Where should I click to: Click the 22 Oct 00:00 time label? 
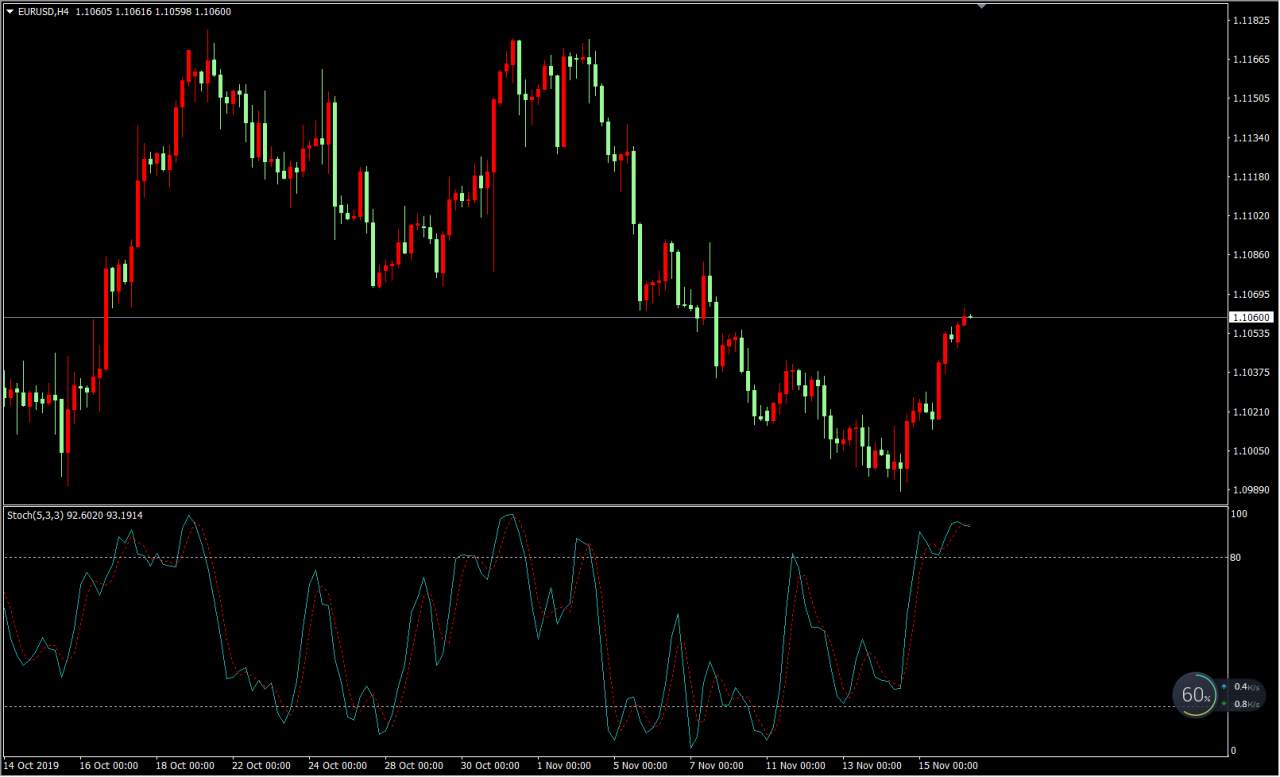262,766
